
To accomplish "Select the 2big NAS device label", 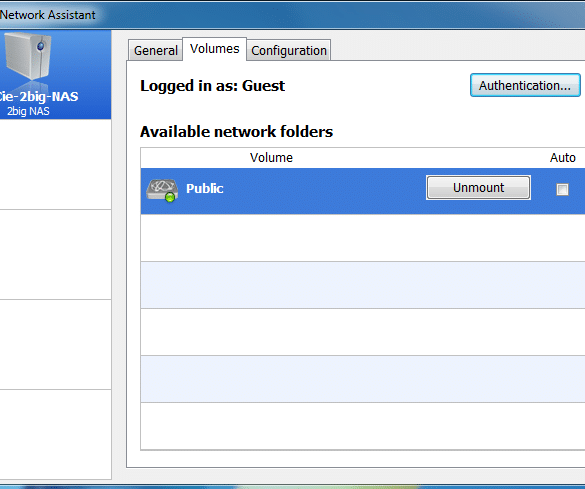I will 28,111.
